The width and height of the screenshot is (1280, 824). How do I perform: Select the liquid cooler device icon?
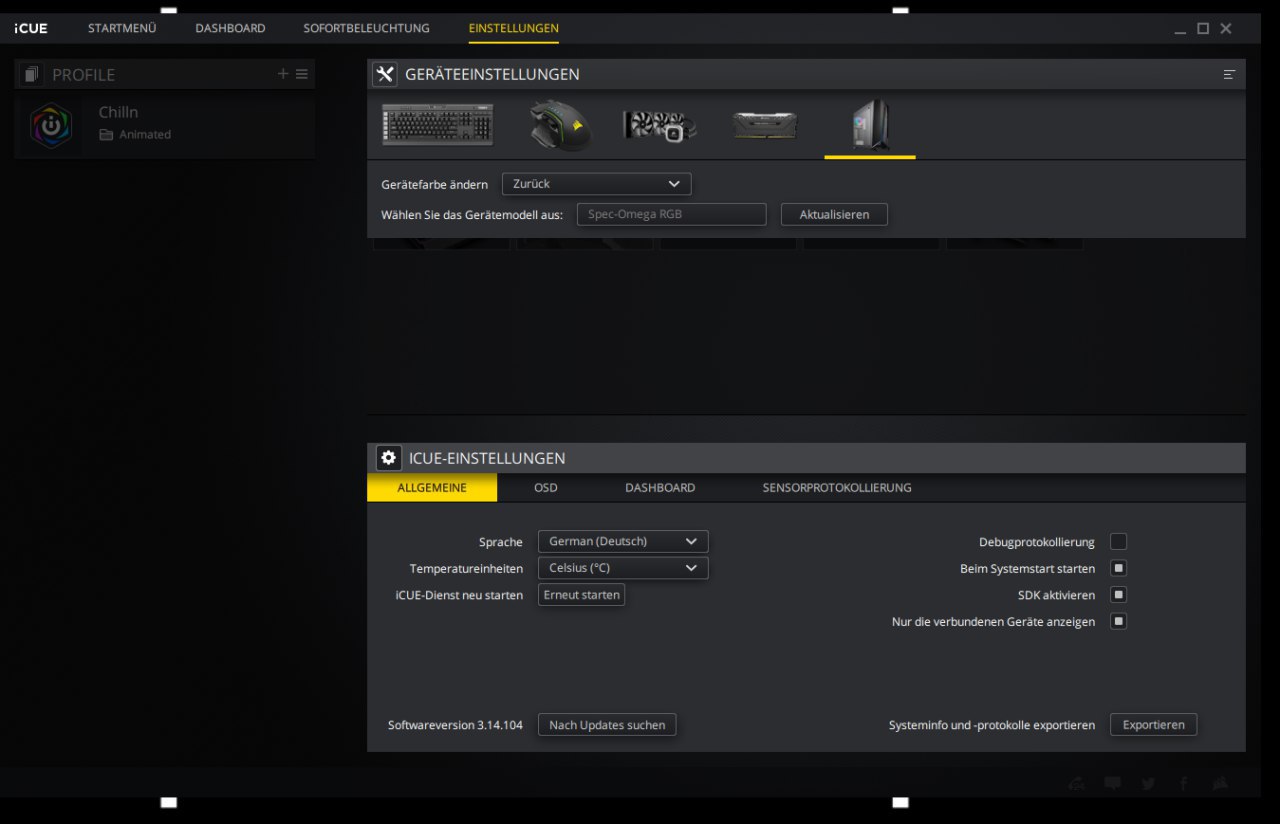point(660,126)
